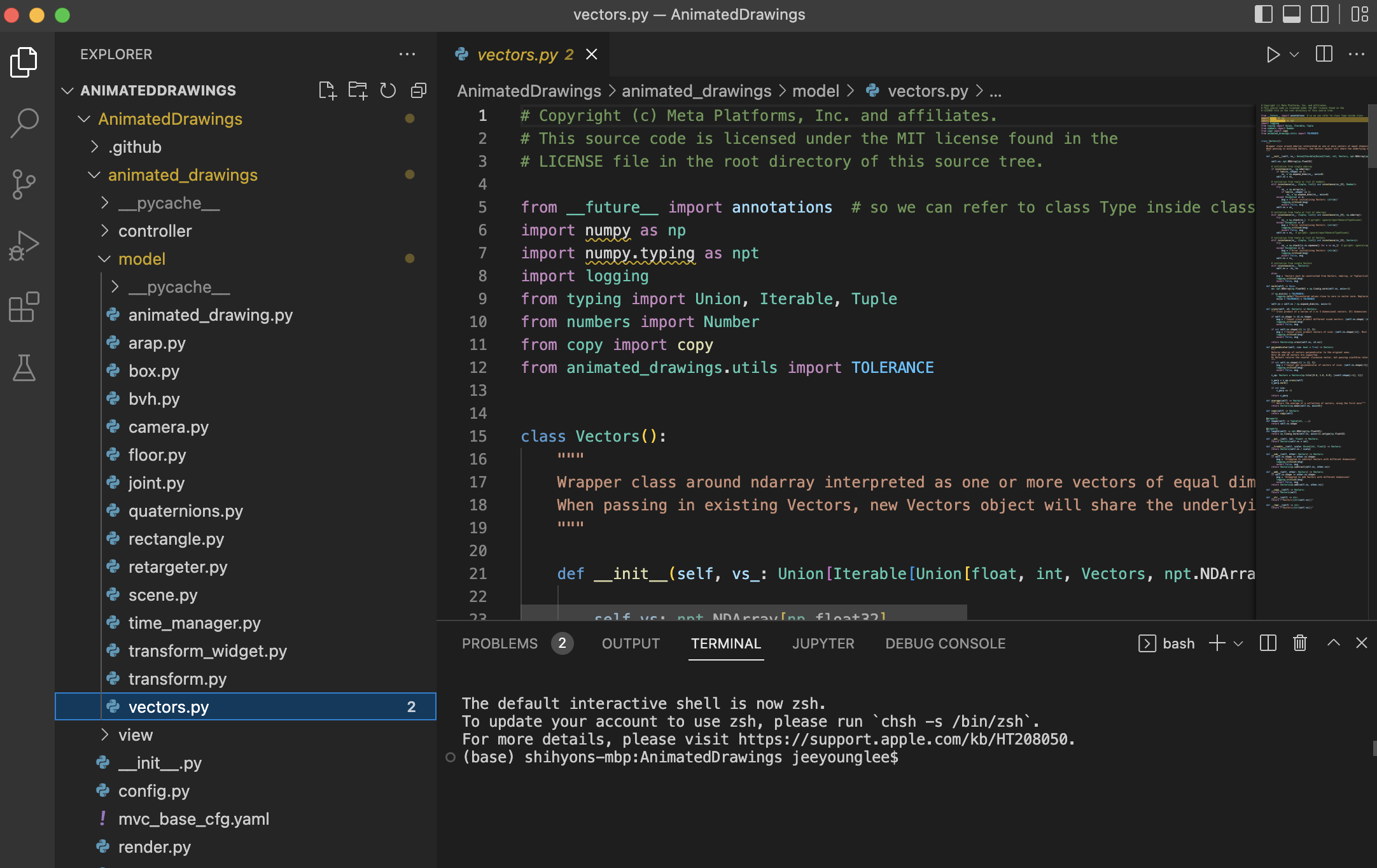Open the Search view in activity bar

[x=24, y=122]
